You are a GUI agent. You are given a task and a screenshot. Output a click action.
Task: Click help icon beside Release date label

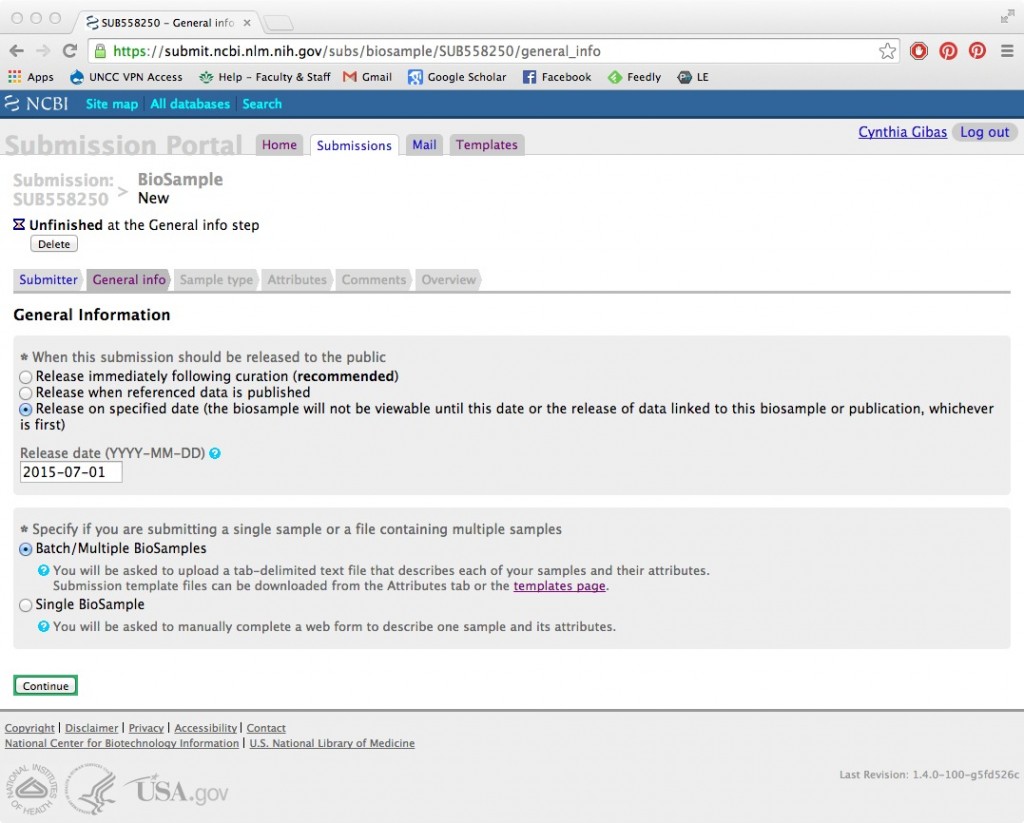pos(215,453)
